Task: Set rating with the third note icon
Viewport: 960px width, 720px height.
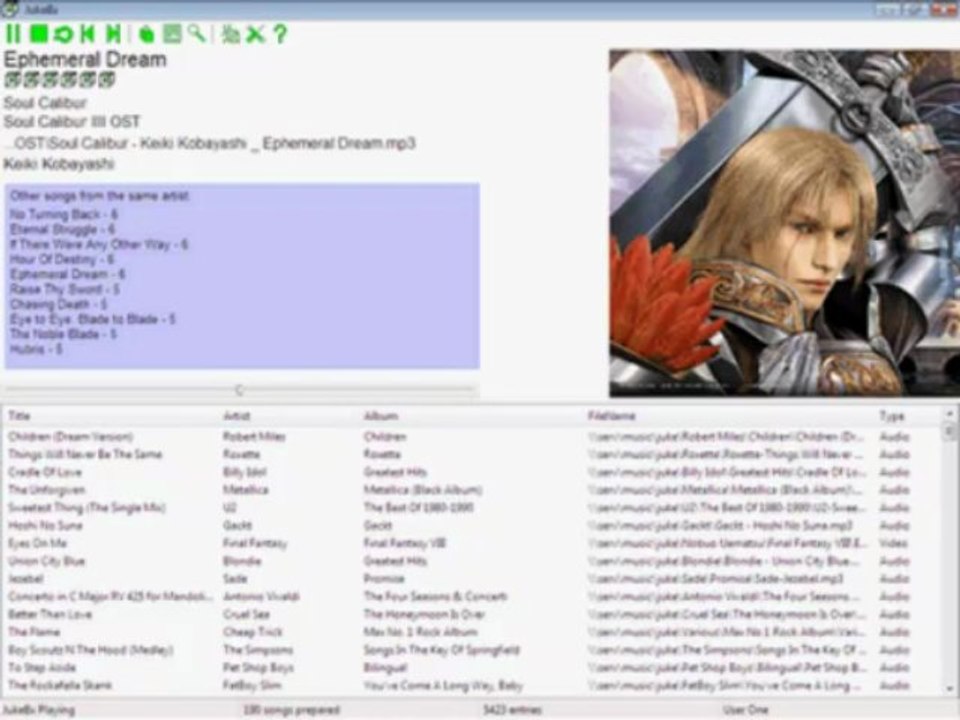Action: [x=50, y=80]
